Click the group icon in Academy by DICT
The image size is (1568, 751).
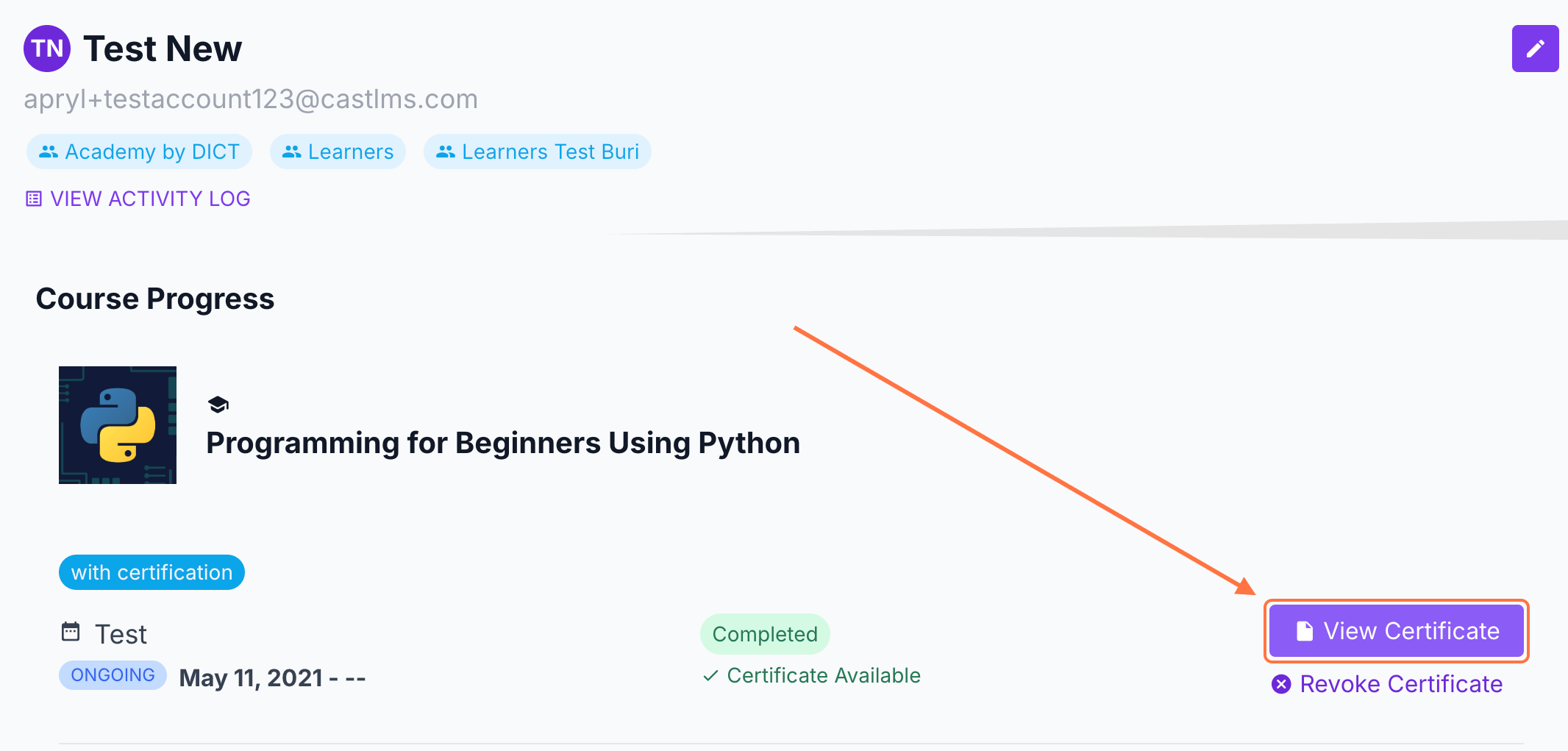(49, 152)
